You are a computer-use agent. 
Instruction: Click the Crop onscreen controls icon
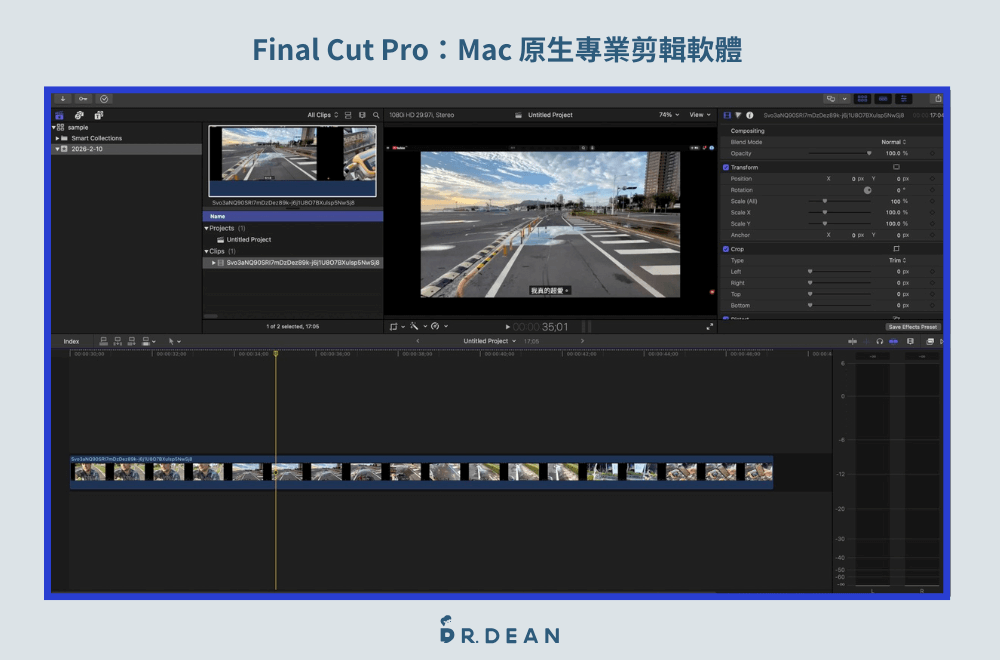click(x=896, y=249)
